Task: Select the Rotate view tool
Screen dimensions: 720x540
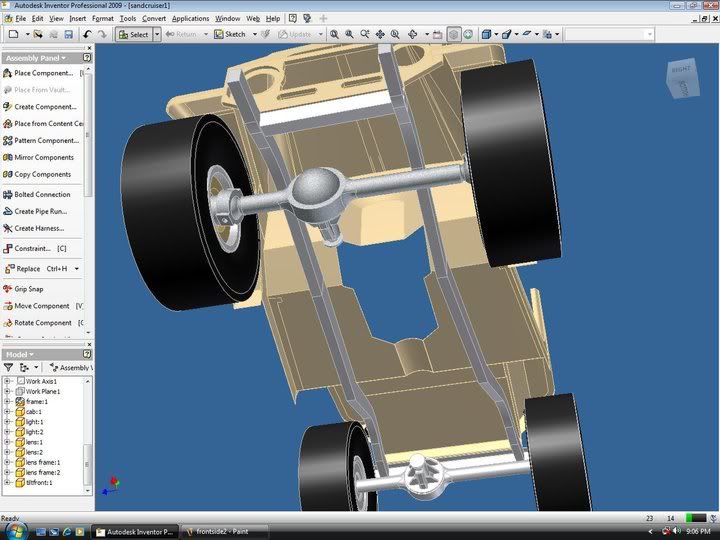Action: tap(412, 34)
